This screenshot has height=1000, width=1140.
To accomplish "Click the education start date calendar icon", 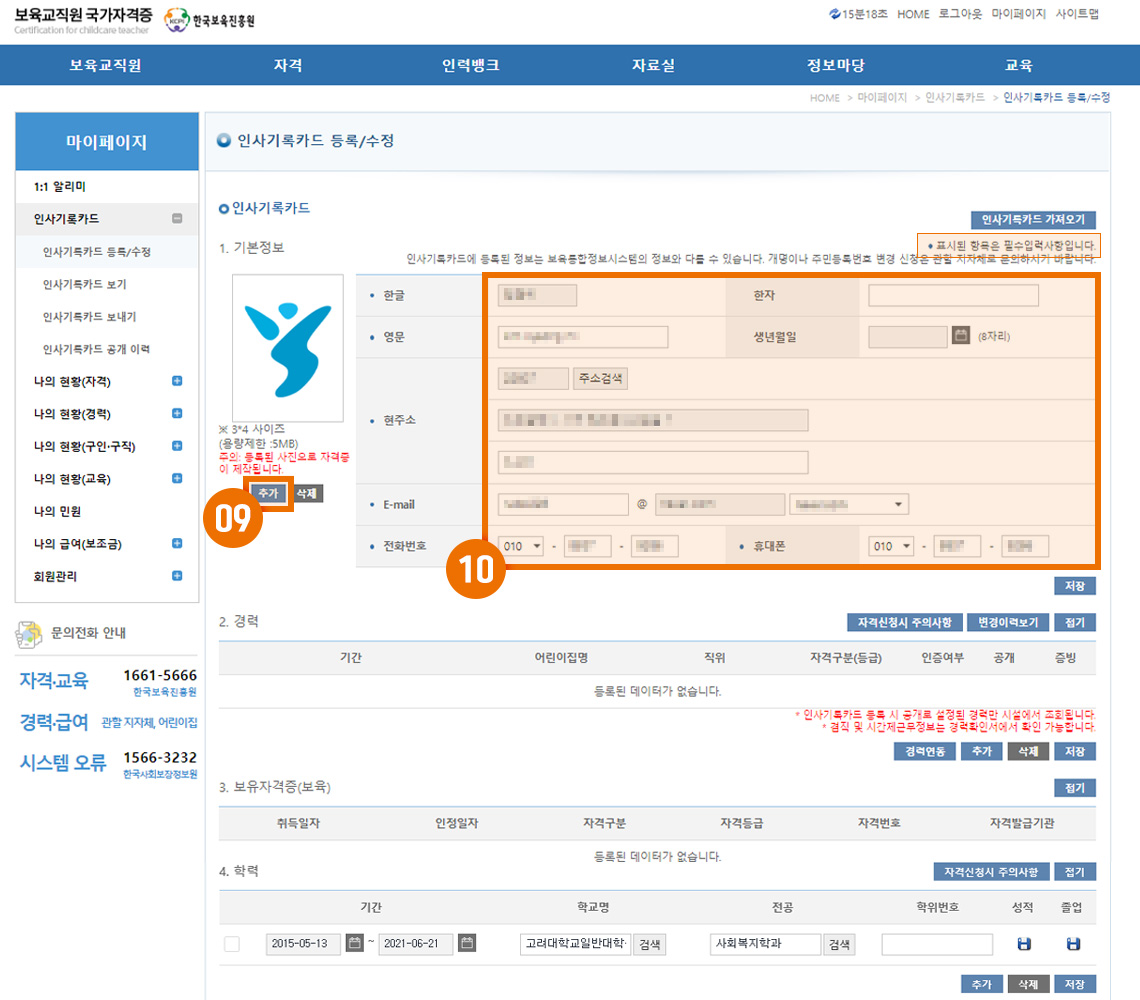I will [x=354, y=943].
